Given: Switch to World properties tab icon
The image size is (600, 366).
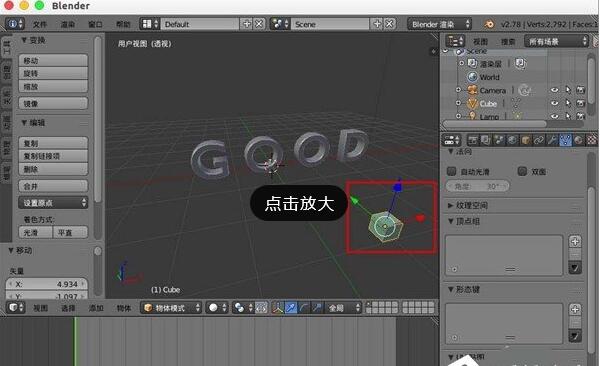Looking at the screenshot, I should 512,141.
